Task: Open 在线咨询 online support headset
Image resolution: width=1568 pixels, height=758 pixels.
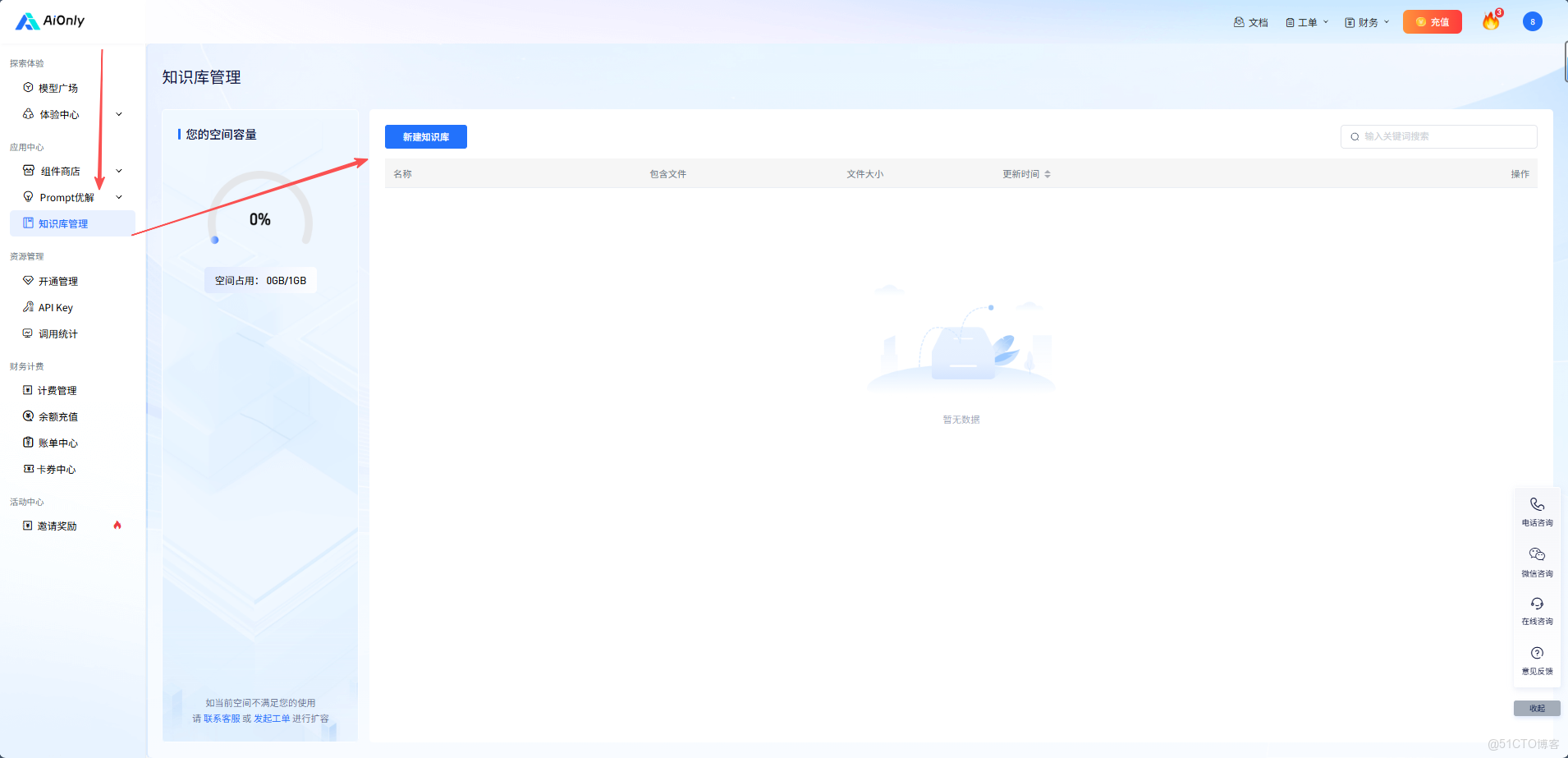Action: click(x=1537, y=610)
